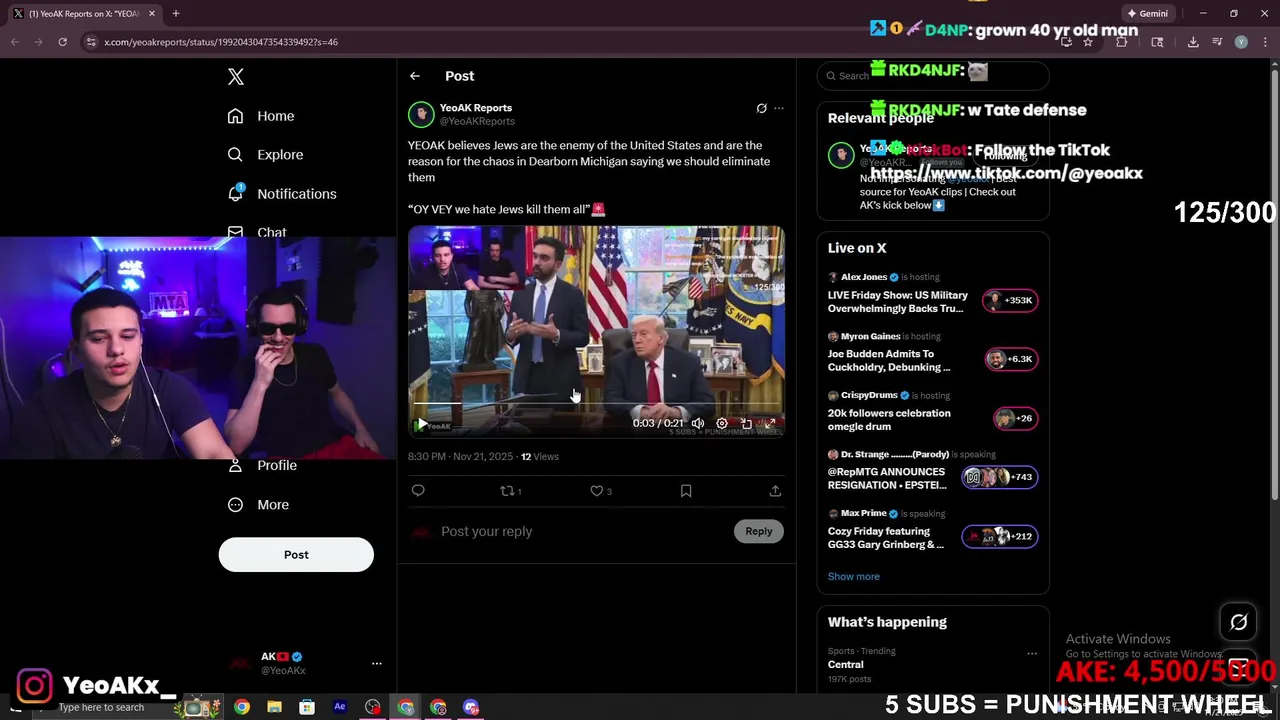Click the white Post button in the sidebar

pyautogui.click(x=296, y=555)
